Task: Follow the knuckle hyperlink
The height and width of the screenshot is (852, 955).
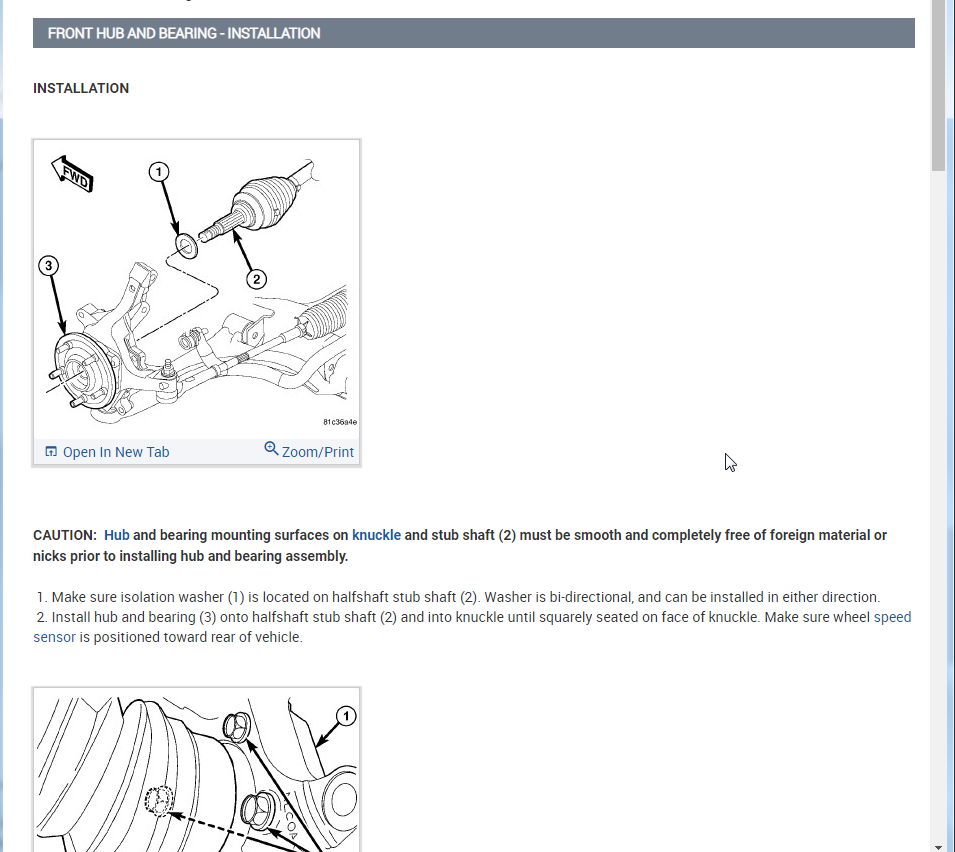Action: click(376, 535)
